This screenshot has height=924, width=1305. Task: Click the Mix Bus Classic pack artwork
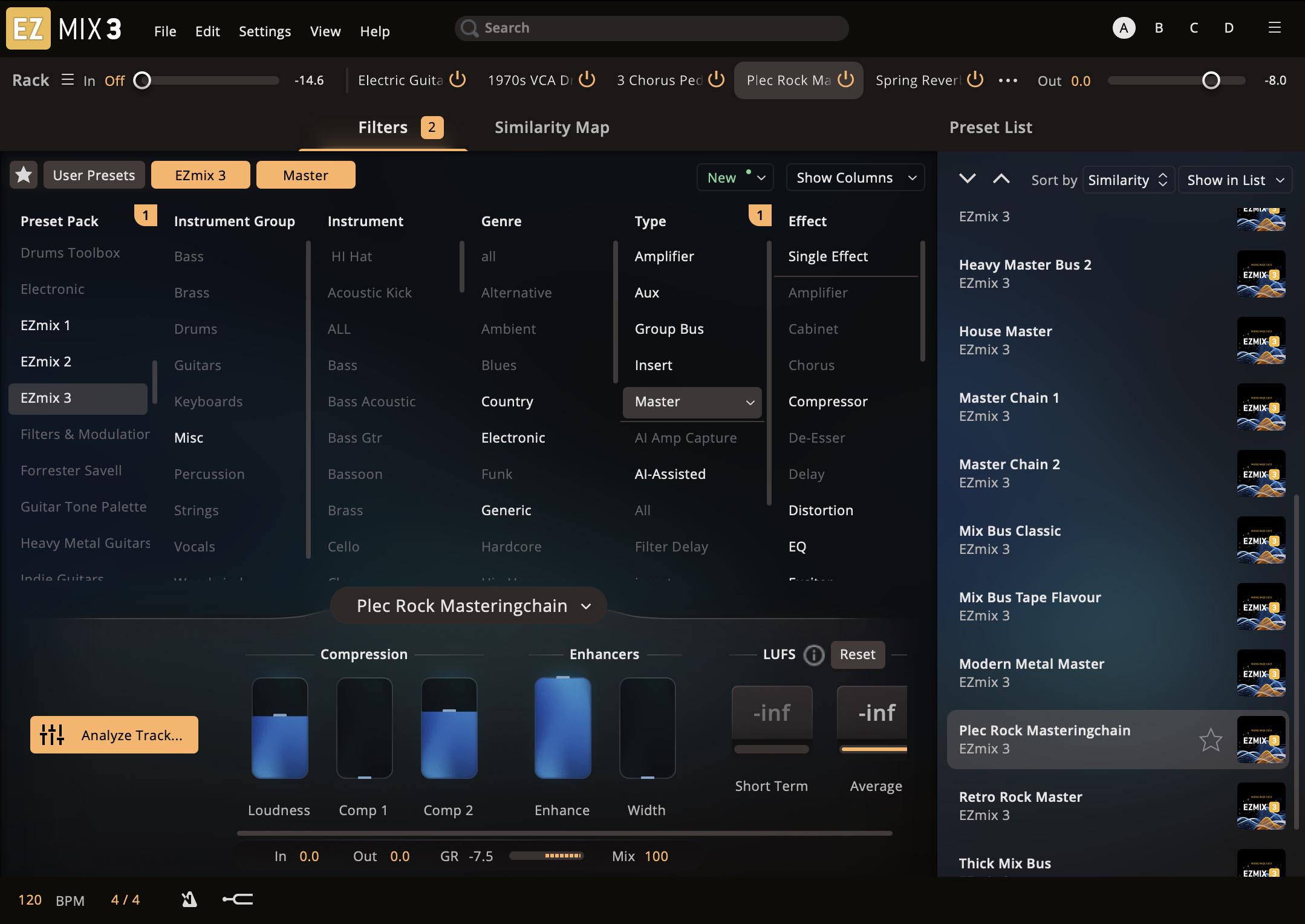1261,540
